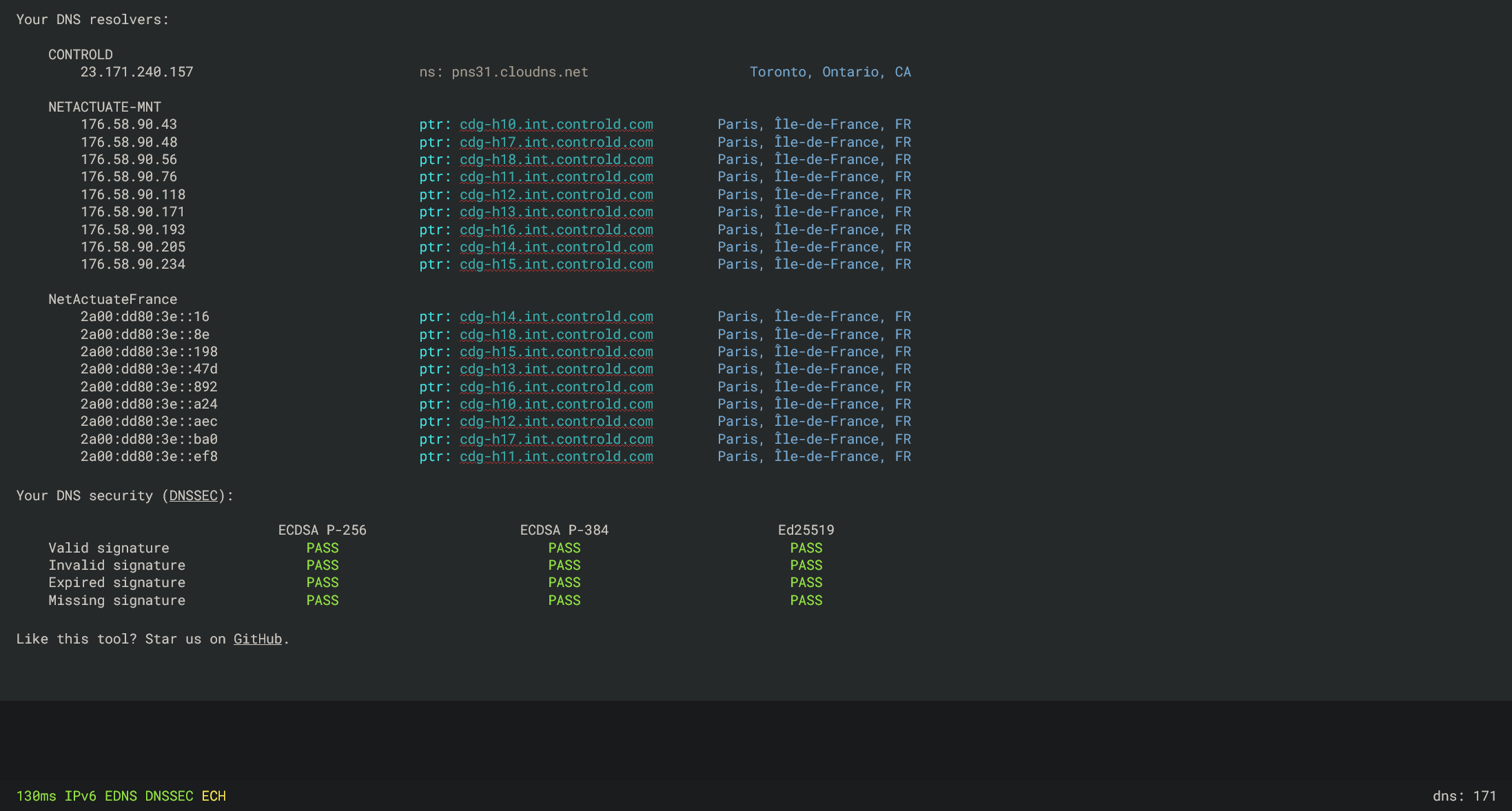Click the IP address 176.58.90.56
The height and width of the screenshot is (811, 1512).
coord(129,159)
